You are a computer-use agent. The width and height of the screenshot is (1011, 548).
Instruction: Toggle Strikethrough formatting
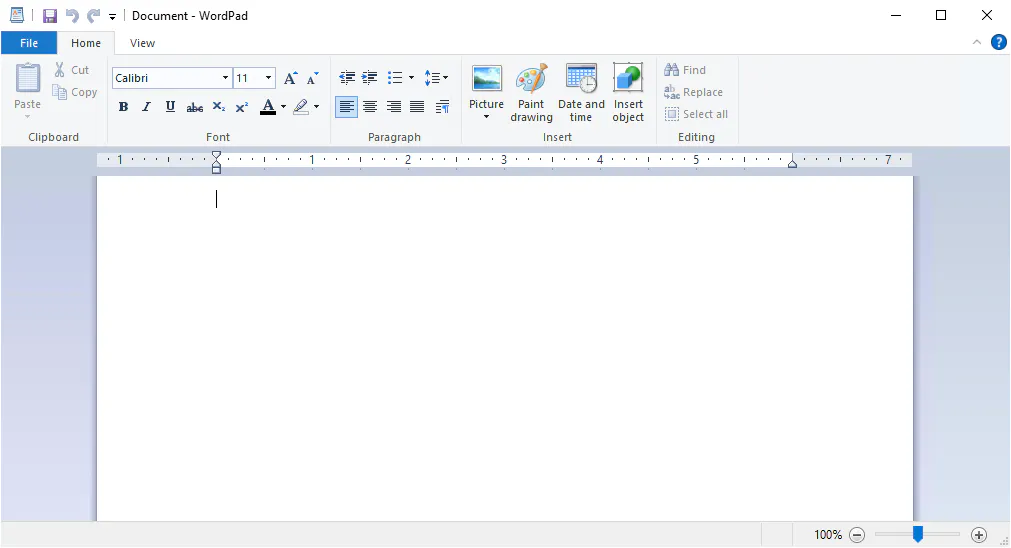click(x=194, y=107)
